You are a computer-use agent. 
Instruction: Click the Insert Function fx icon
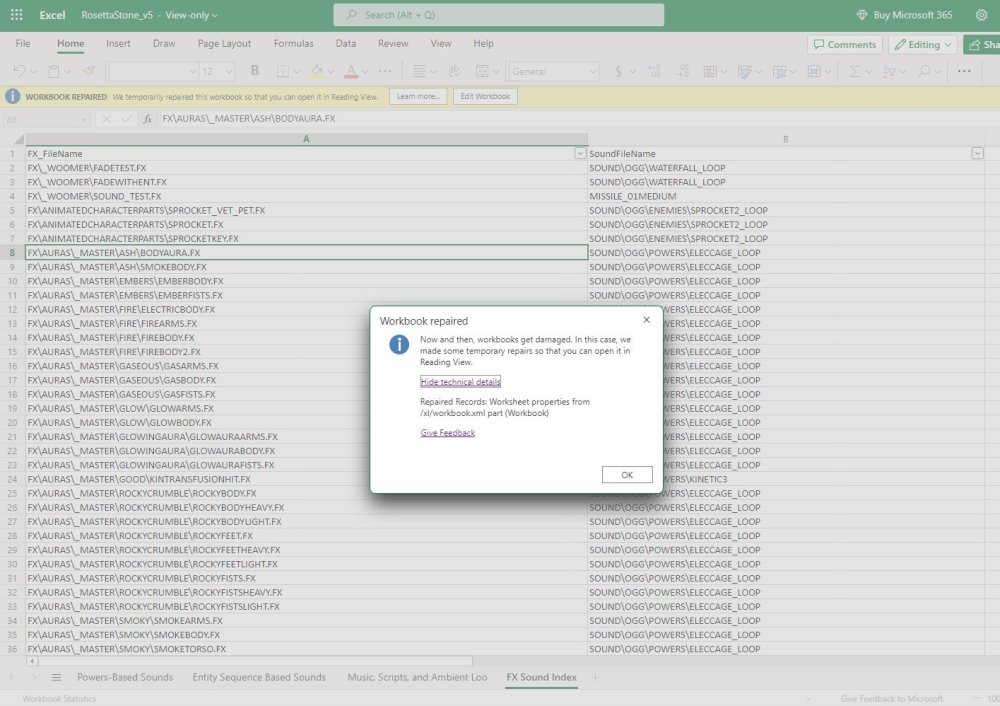pyautogui.click(x=147, y=119)
